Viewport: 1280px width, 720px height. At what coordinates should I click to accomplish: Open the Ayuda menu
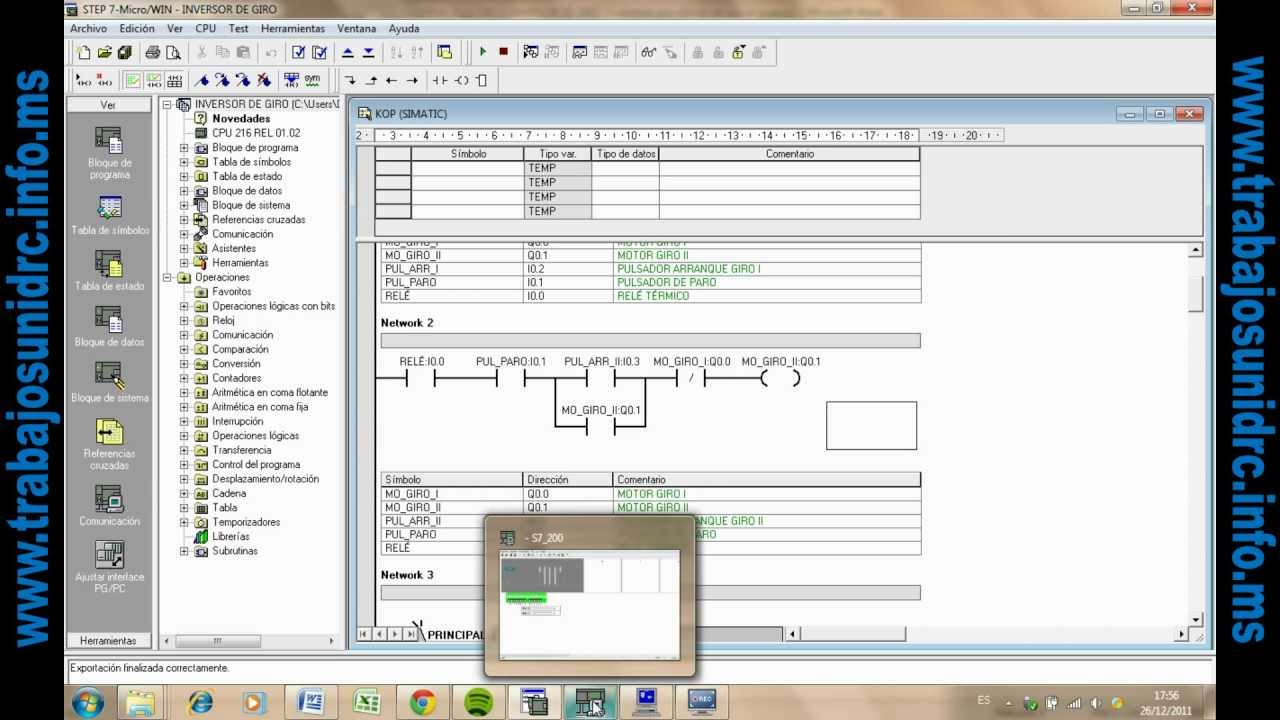pos(404,29)
